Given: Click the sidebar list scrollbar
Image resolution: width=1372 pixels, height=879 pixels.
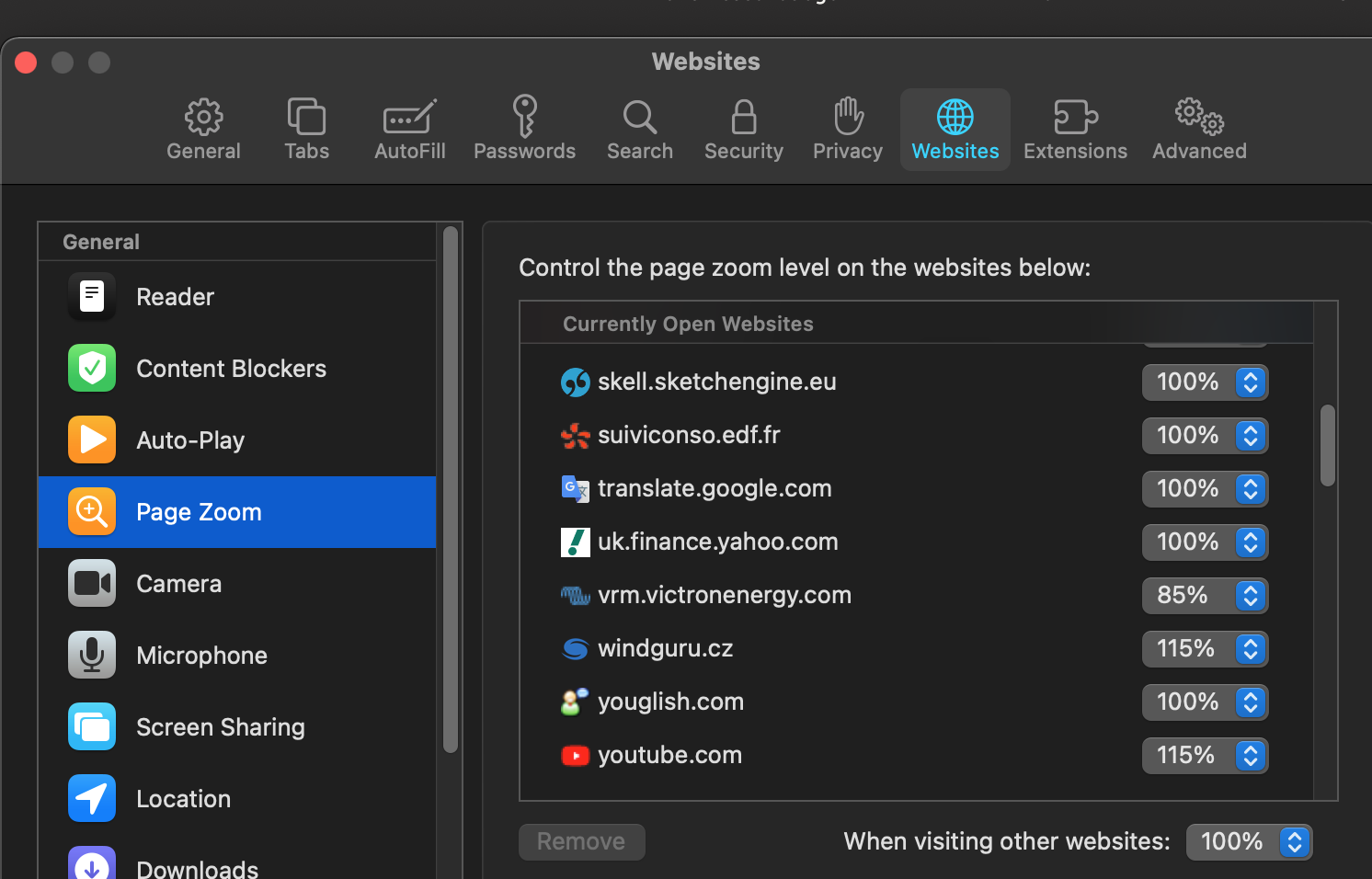Looking at the screenshot, I should pyautogui.click(x=451, y=490).
